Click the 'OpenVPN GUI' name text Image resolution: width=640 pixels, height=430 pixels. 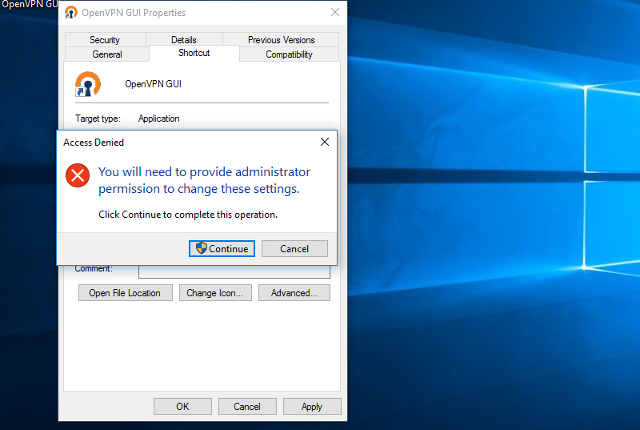(x=153, y=84)
